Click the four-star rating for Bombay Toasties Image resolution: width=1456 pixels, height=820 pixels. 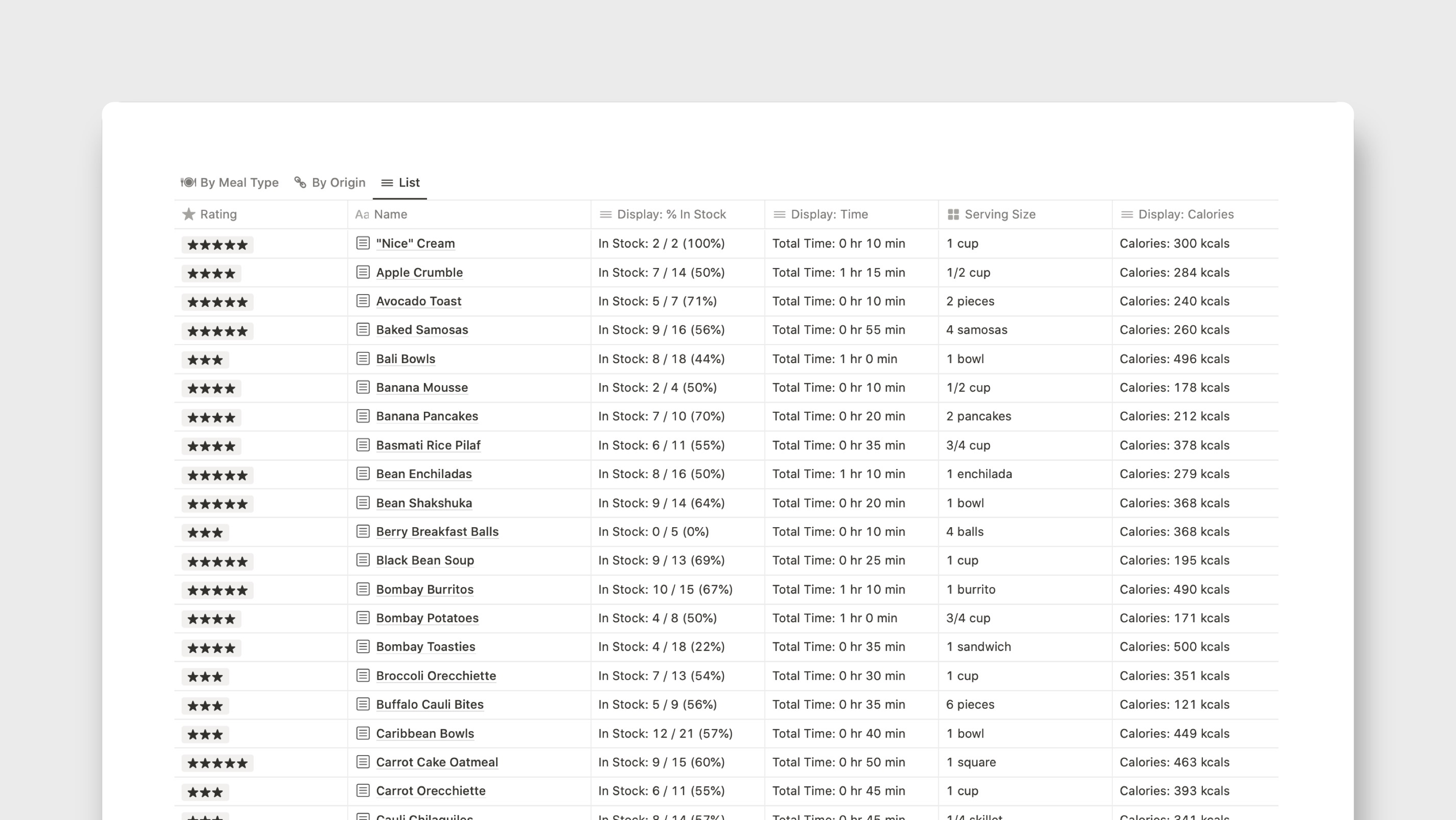click(211, 648)
